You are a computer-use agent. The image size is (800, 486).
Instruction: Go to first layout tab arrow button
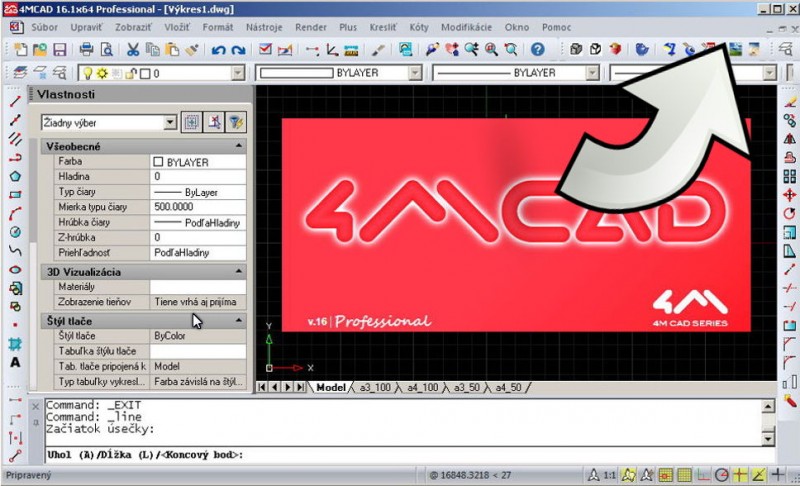pyautogui.click(x=262, y=388)
